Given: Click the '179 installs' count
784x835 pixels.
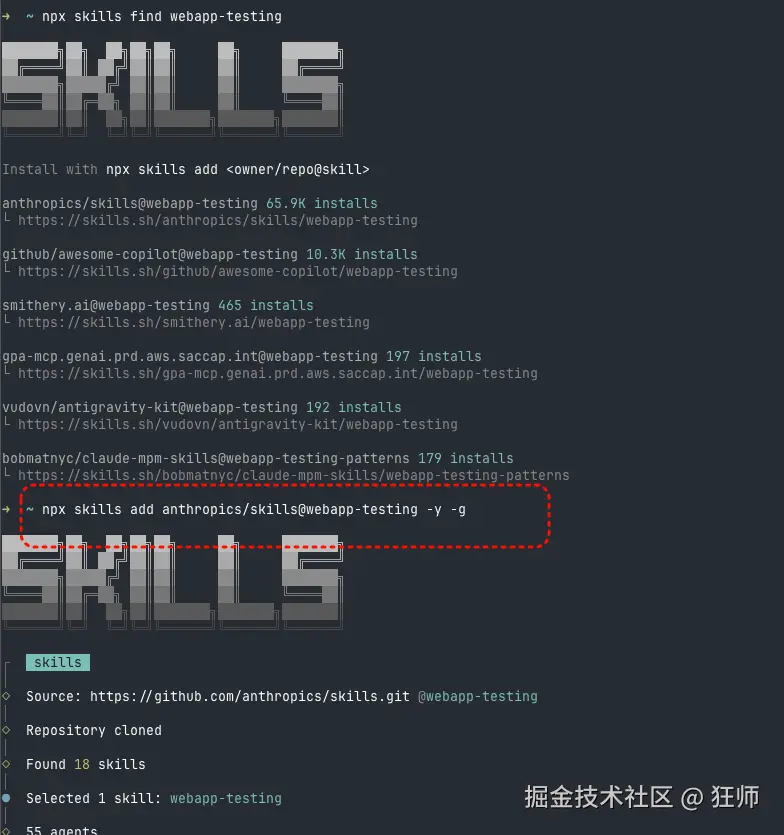Looking at the screenshot, I should (x=466, y=459).
